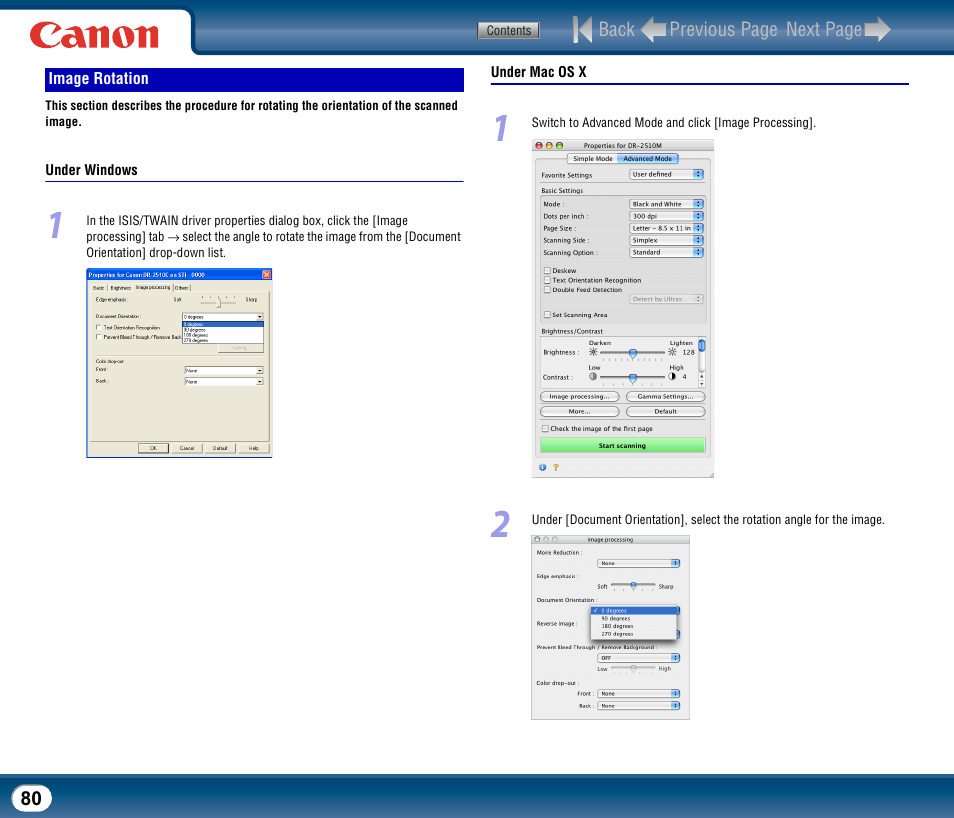Open the Back None dropdown in Windows dialog

click(224, 382)
